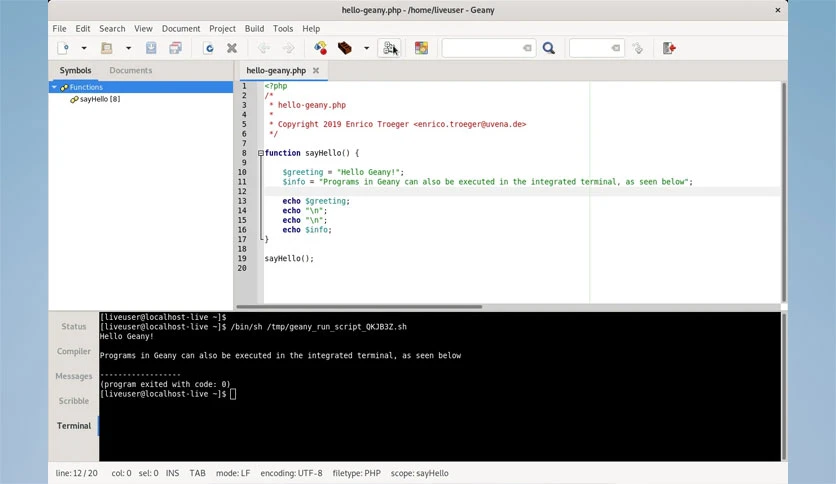Show recent files dropdown arrow
This screenshot has width=836, height=484.
click(128, 49)
